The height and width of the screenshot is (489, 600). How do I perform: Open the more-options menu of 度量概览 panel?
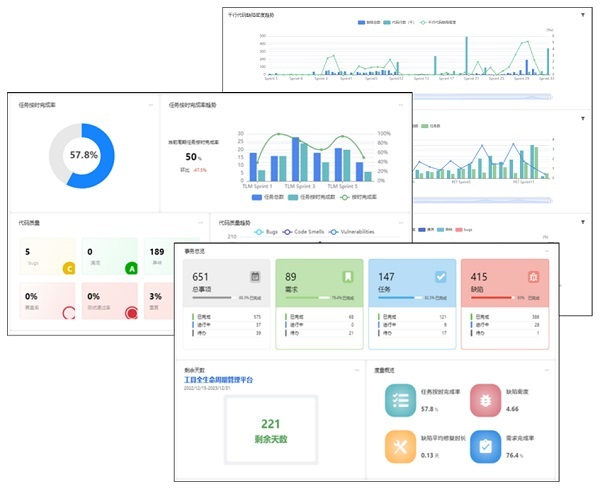tap(547, 370)
